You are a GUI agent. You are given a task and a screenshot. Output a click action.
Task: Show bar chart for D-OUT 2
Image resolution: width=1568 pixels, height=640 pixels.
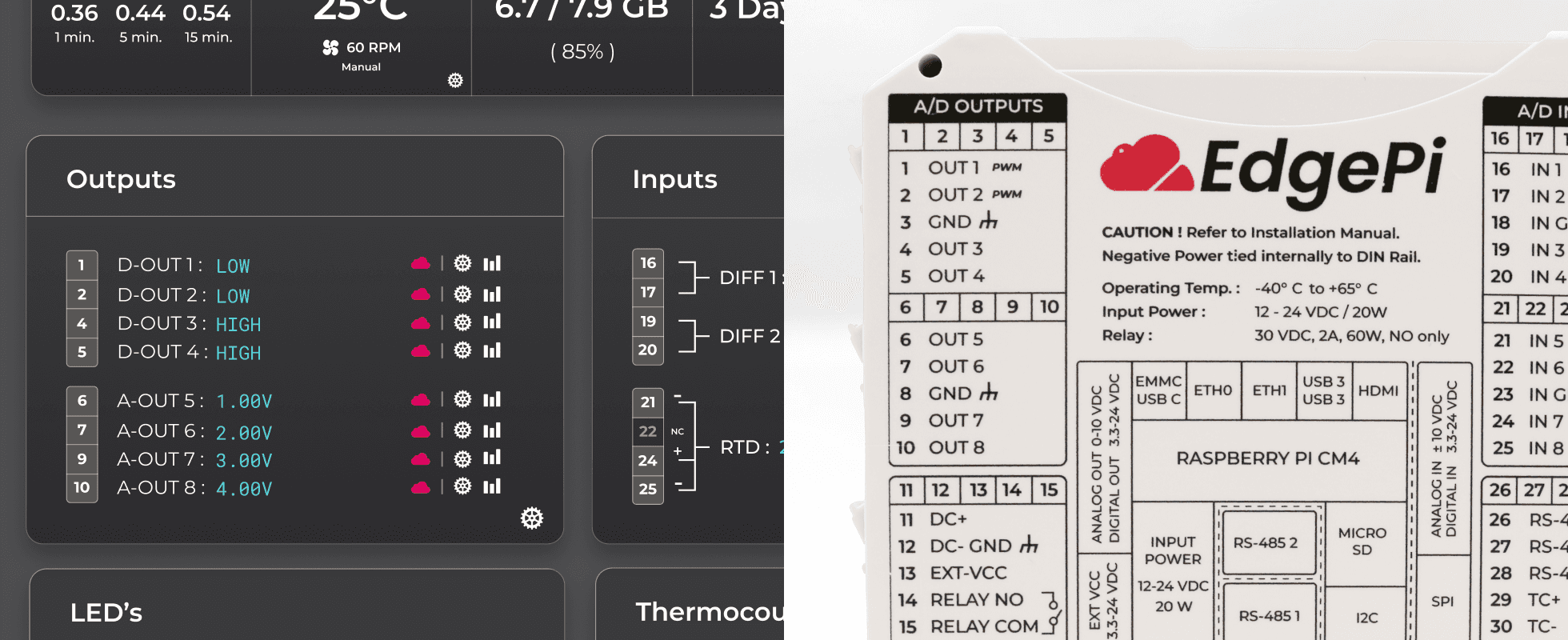[x=492, y=294]
